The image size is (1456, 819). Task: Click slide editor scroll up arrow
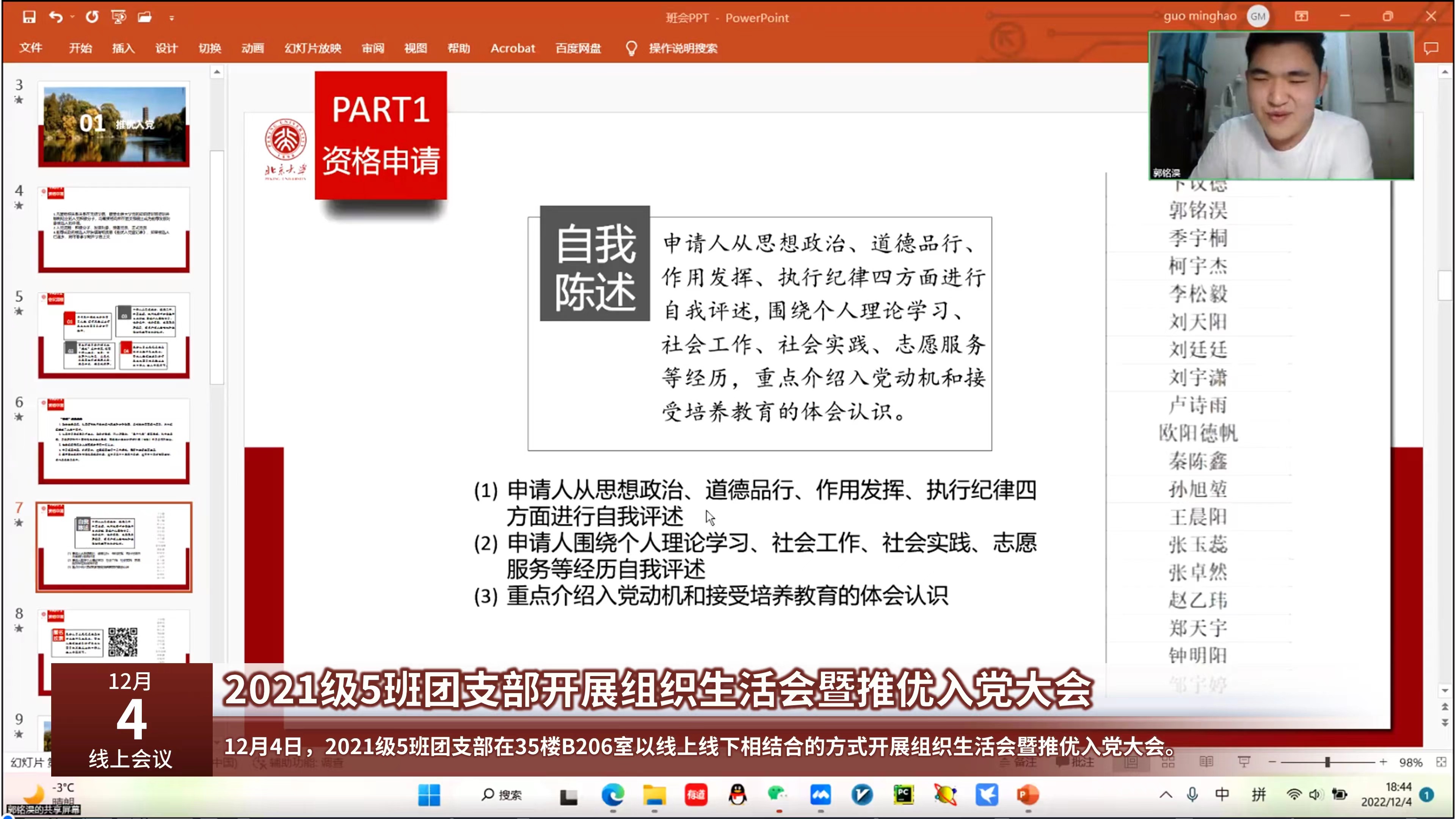tap(1445, 72)
